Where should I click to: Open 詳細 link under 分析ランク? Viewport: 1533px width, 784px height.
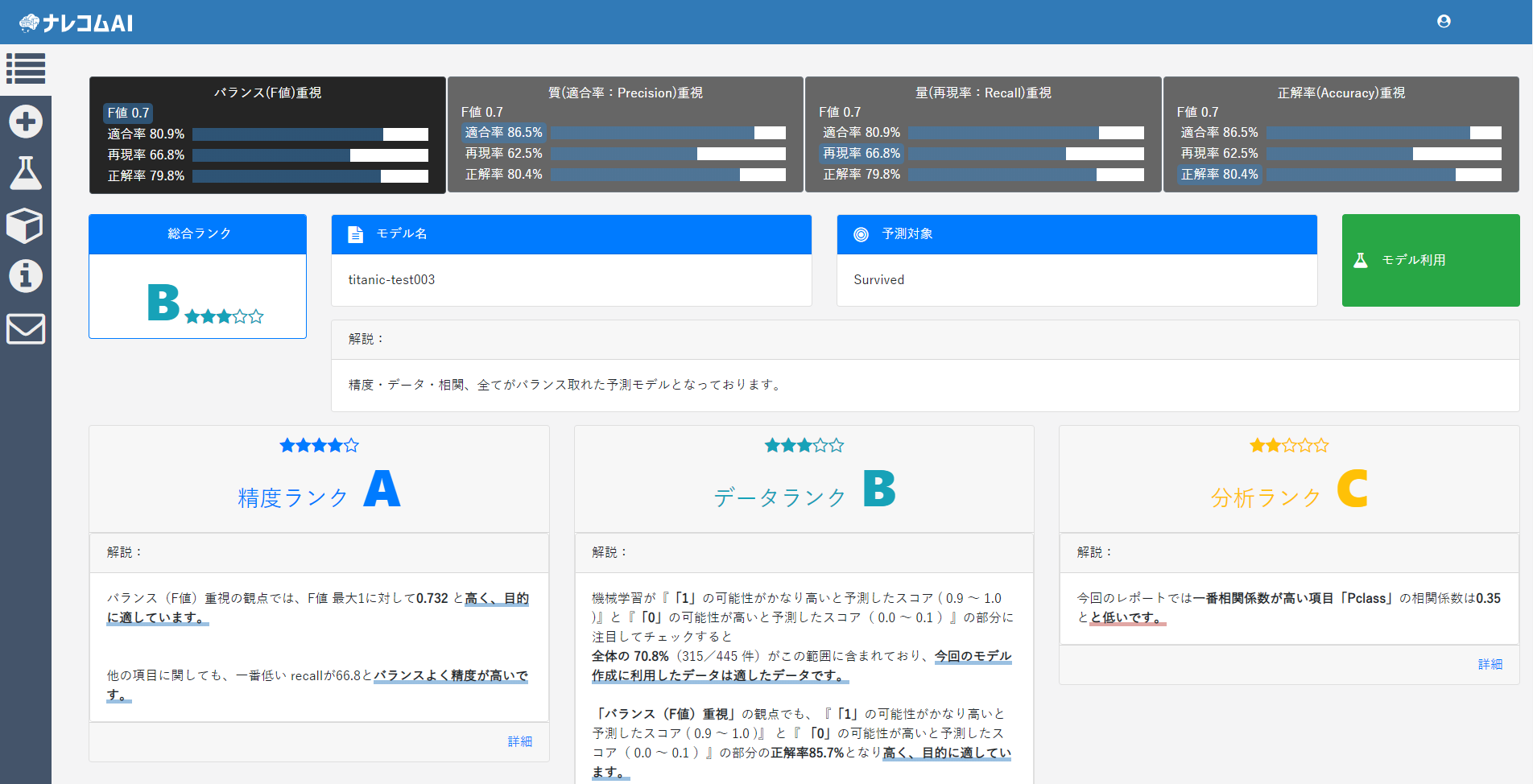click(x=1490, y=664)
